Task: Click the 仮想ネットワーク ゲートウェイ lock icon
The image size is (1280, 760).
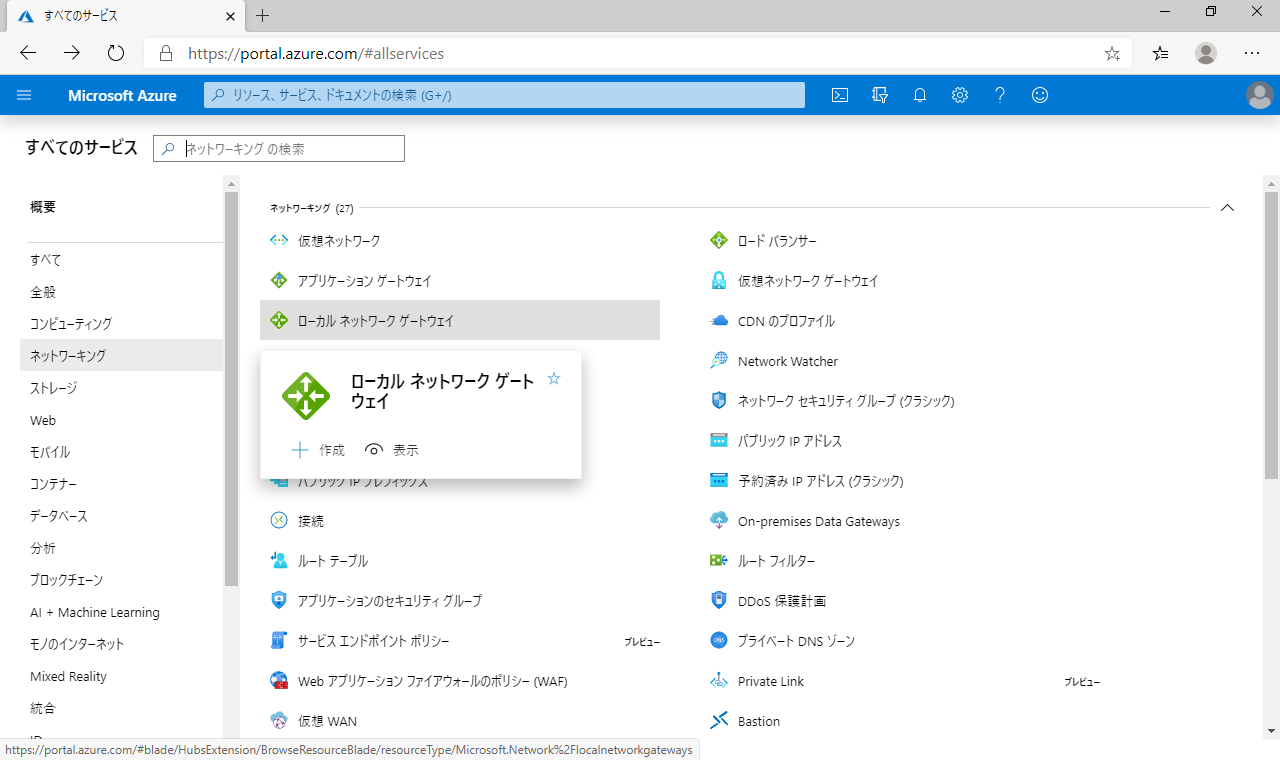Action: coord(719,281)
